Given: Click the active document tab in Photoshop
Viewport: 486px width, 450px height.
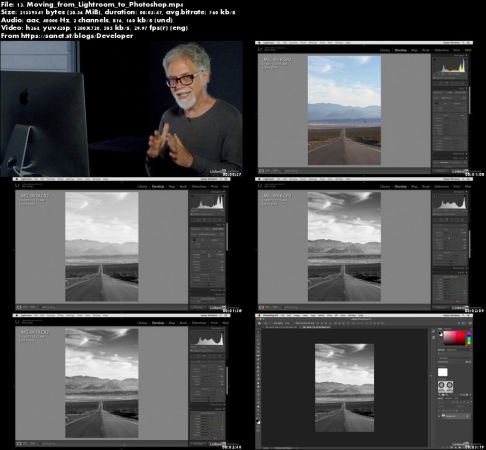Looking at the screenshot, I should [x=315, y=327].
